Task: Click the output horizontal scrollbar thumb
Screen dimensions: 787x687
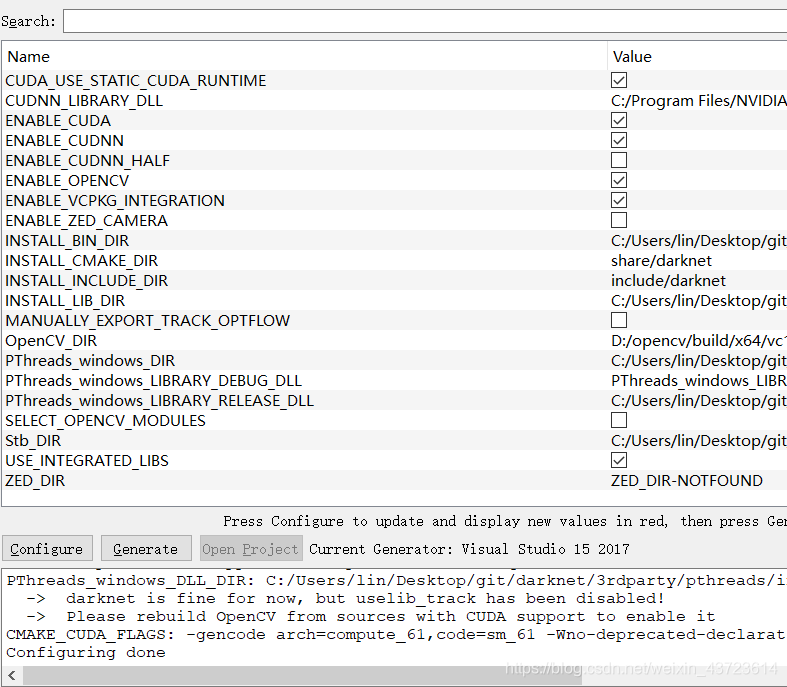Action: (x=302, y=675)
